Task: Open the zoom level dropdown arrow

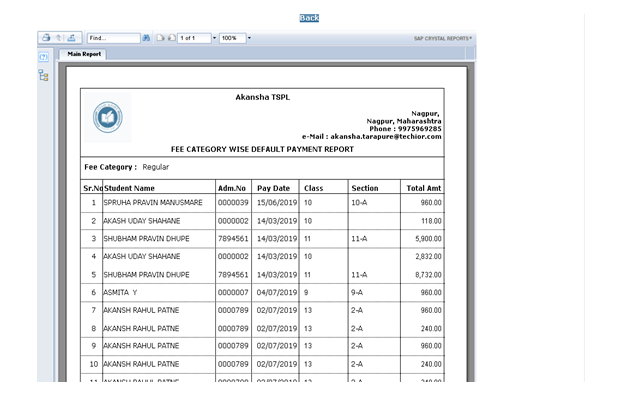Action: click(x=249, y=38)
